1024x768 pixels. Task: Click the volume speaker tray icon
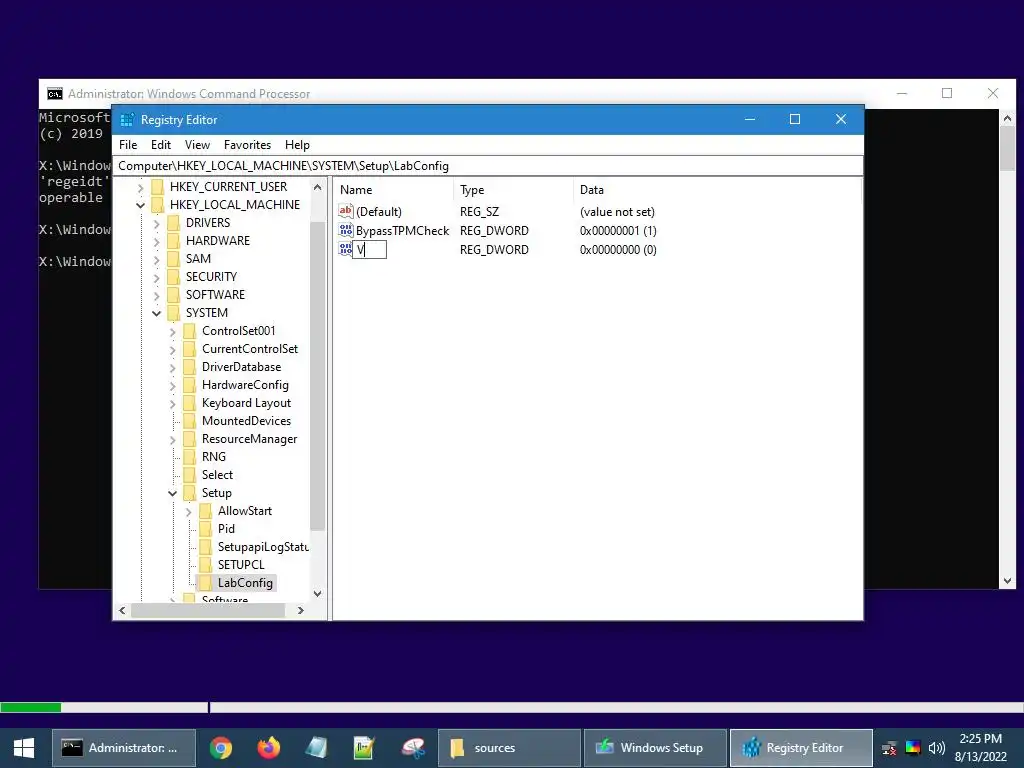pyautogui.click(x=936, y=748)
